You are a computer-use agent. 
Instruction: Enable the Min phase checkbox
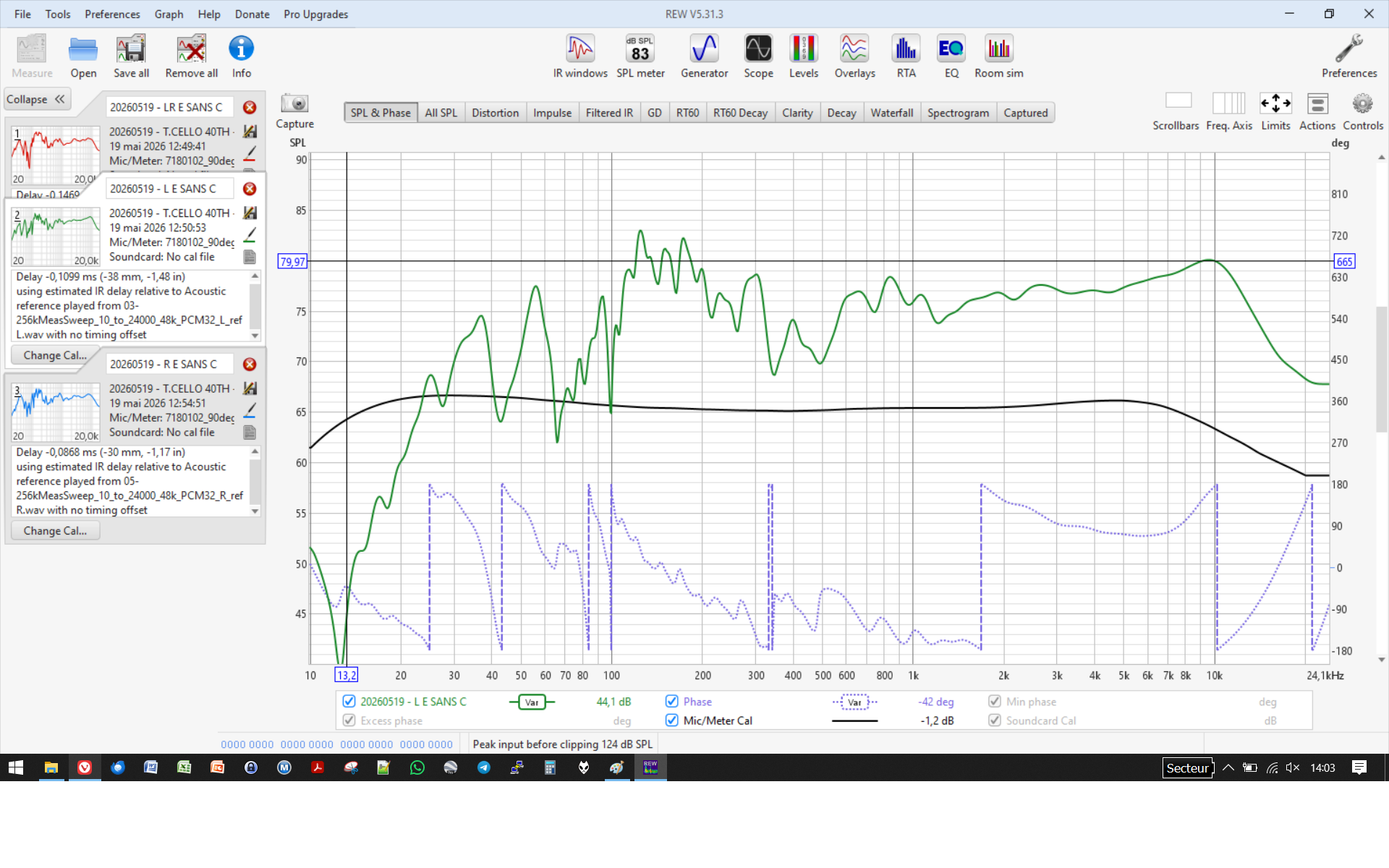[995, 701]
